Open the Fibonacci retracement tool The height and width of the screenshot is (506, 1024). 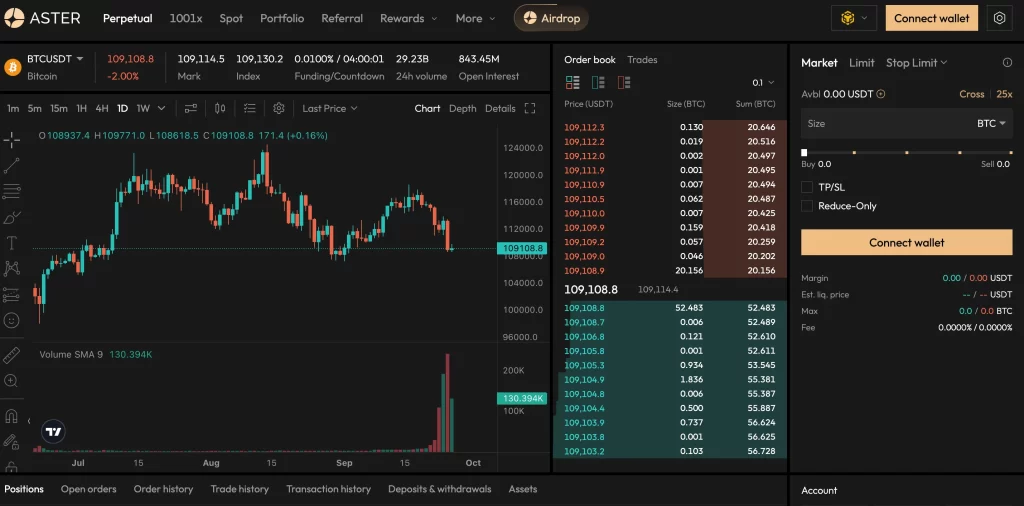click(x=11, y=191)
